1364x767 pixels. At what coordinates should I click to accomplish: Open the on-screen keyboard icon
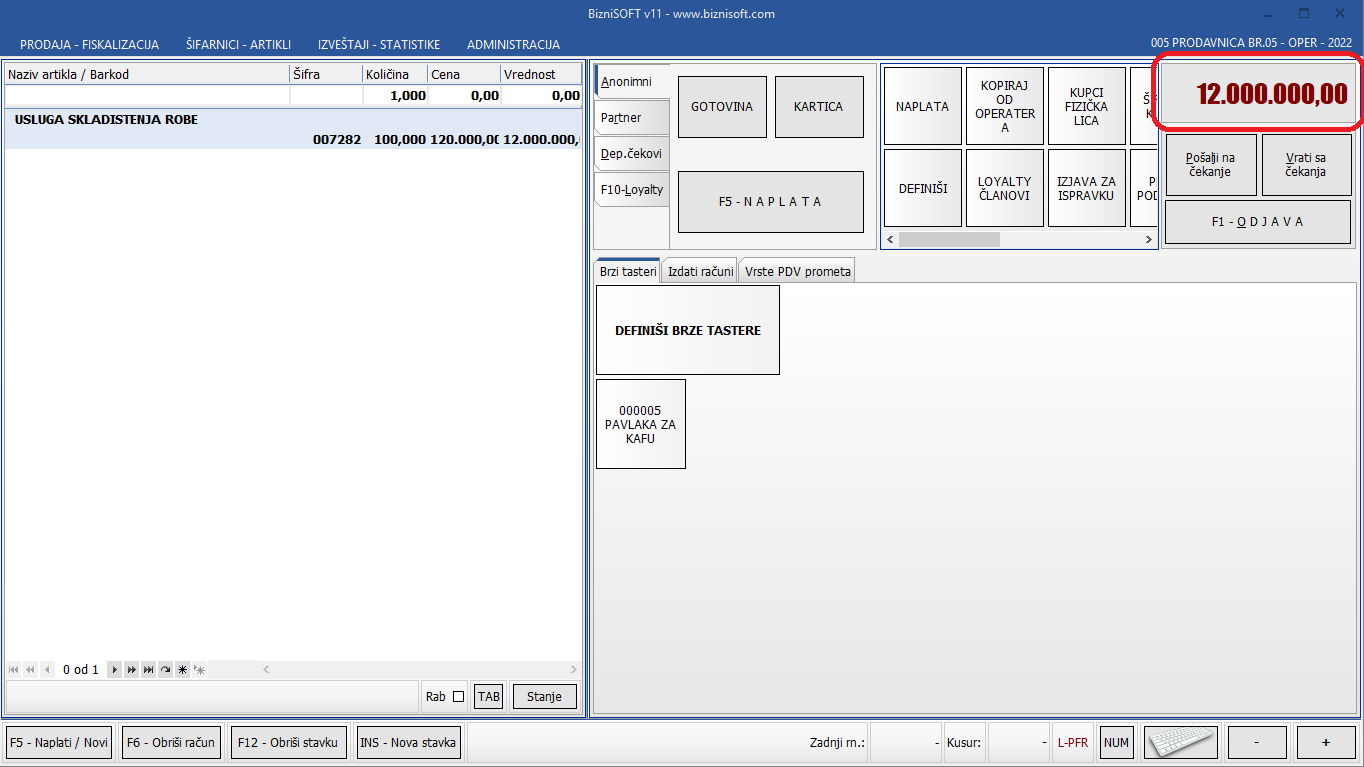1181,743
